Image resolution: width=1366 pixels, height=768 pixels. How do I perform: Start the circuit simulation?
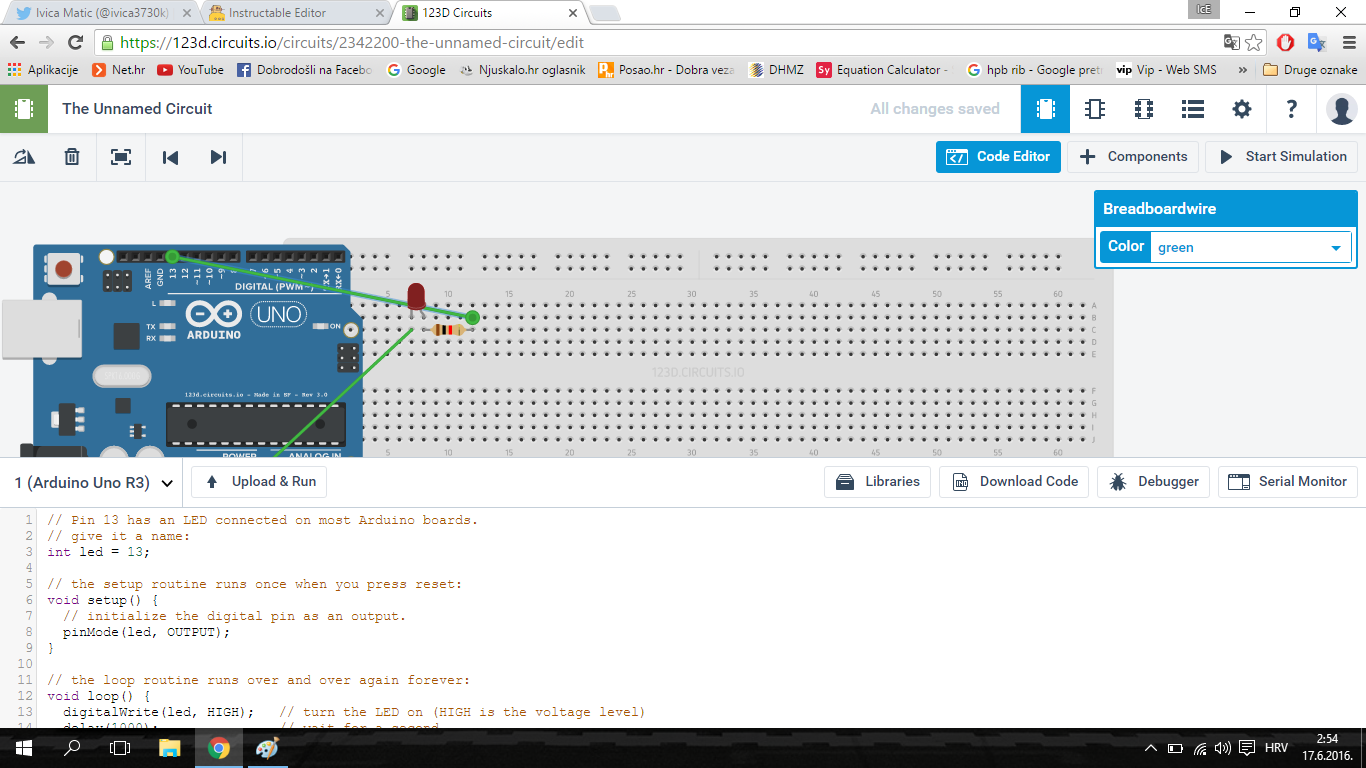1281,157
